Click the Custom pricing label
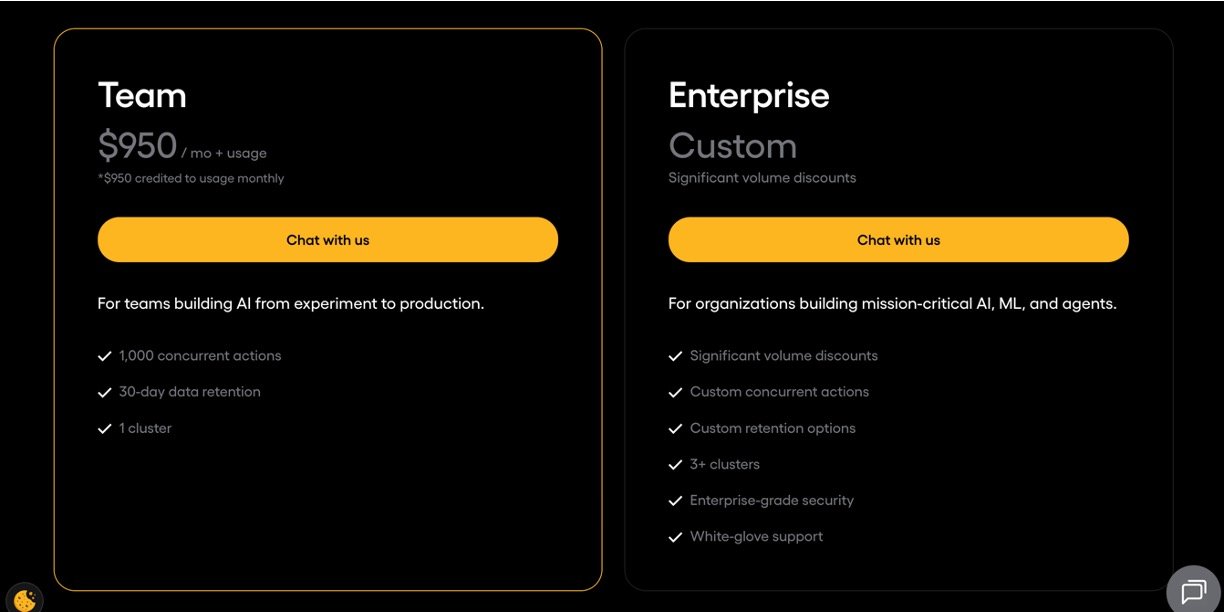This screenshot has width=1224, height=612. [x=732, y=146]
